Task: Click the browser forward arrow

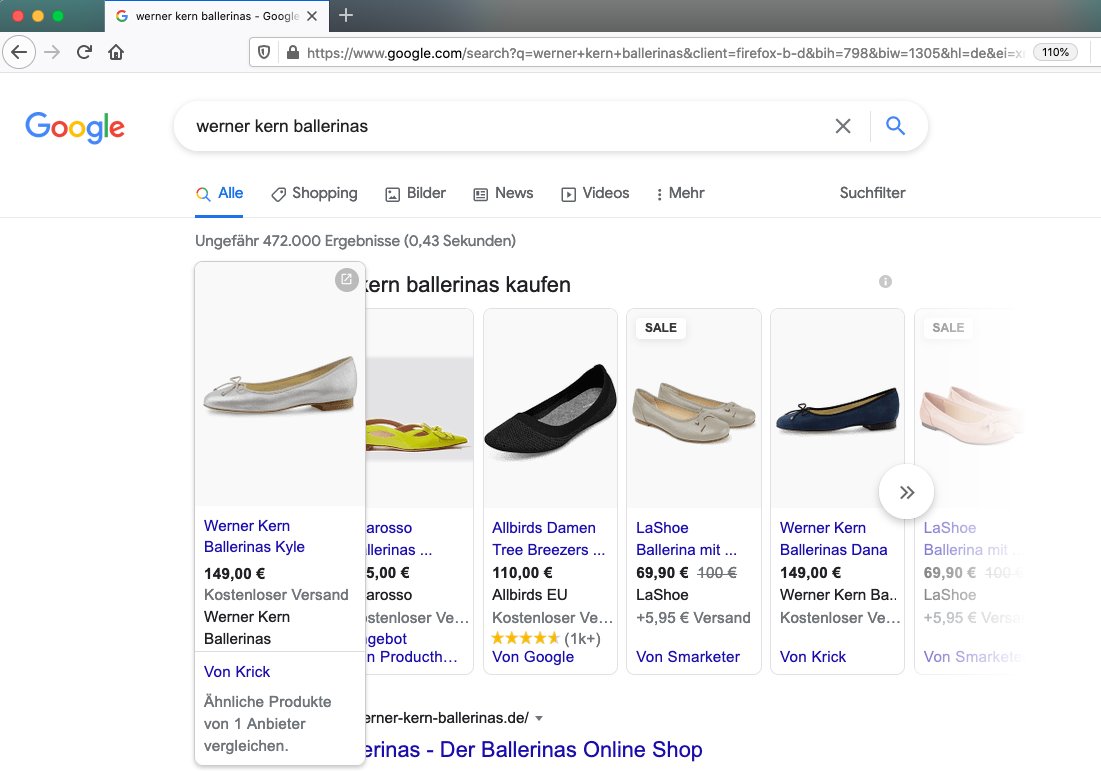Action: [x=52, y=52]
